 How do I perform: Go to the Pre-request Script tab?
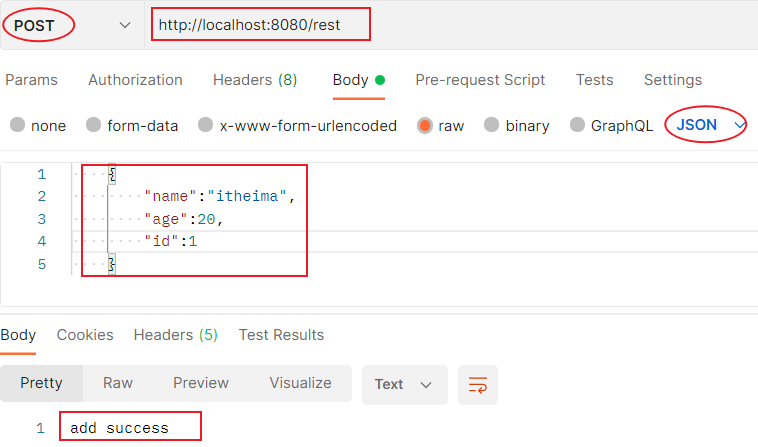click(x=480, y=80)
